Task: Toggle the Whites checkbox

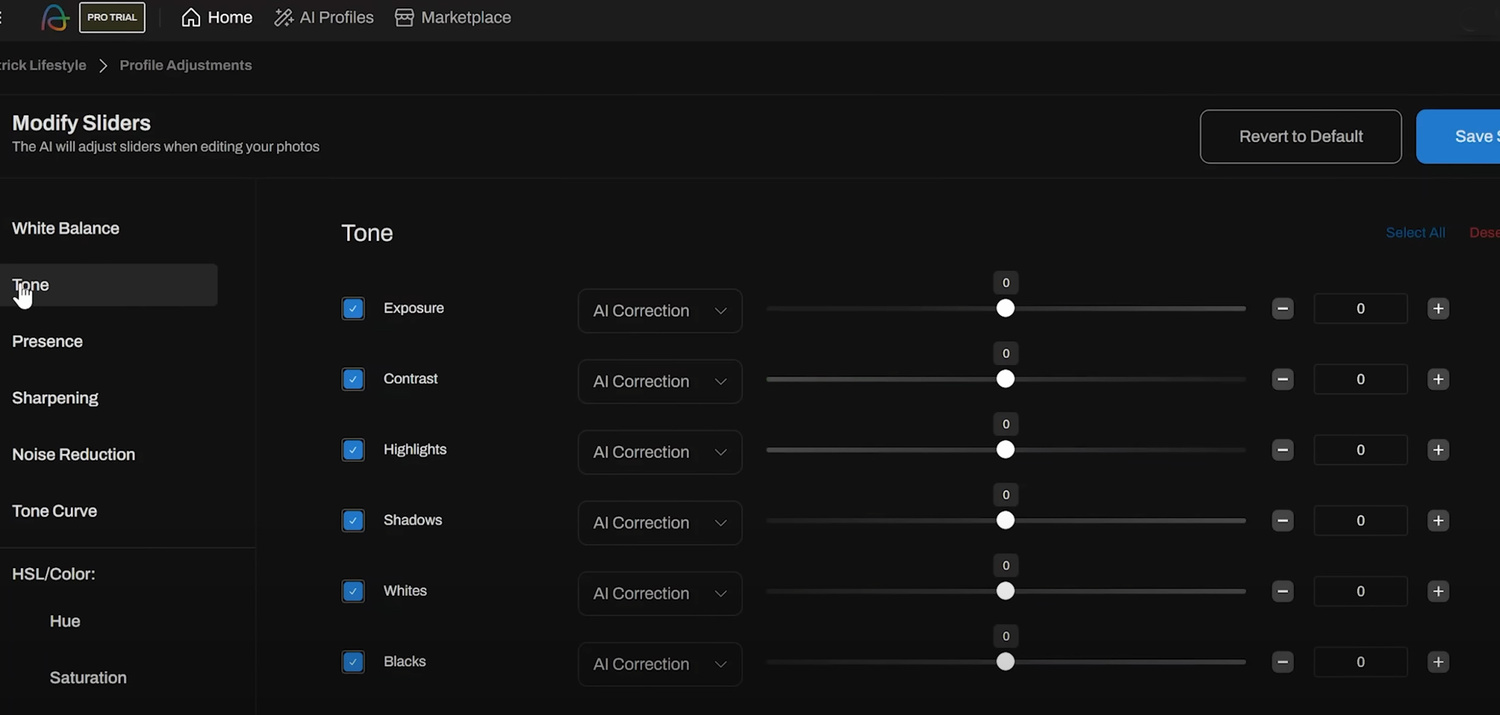Action: point(353,591)
